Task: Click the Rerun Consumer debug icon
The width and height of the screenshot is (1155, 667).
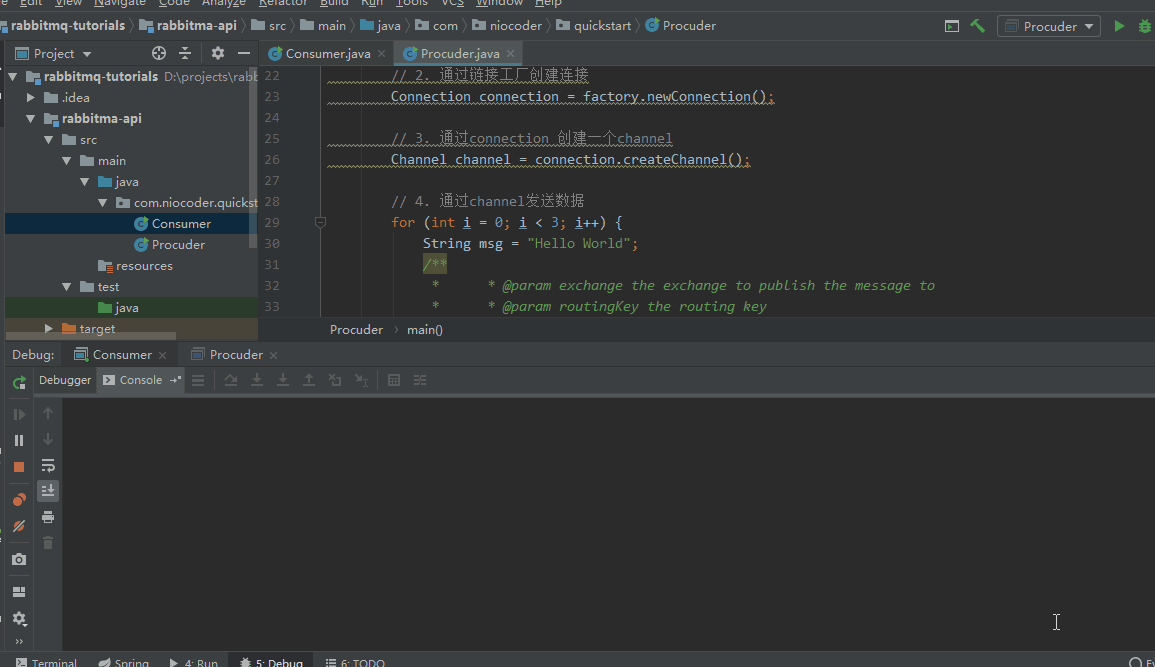Action: coord(19,382)
